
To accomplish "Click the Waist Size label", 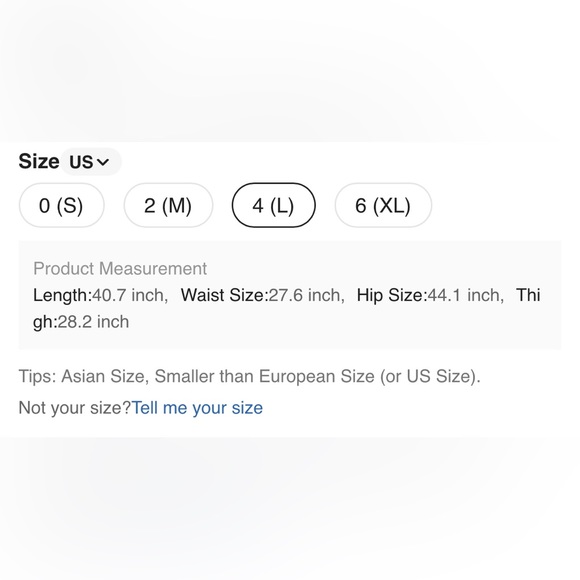I will 224,295.
